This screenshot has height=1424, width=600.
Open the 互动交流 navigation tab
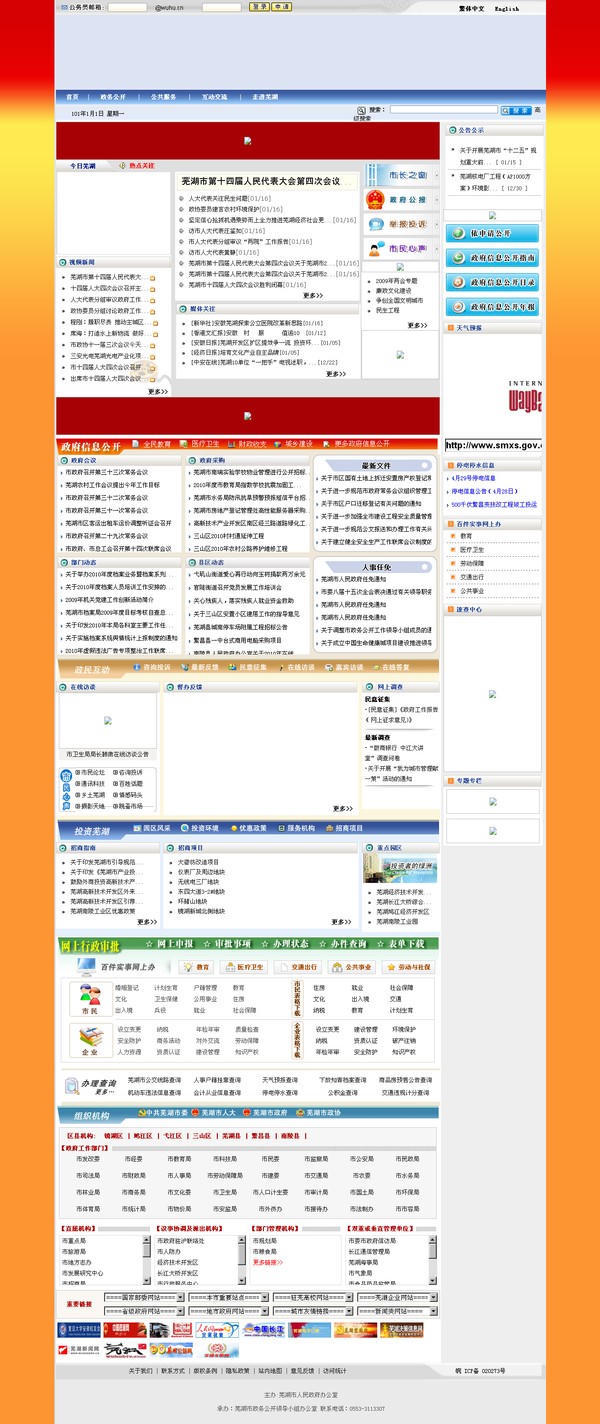(x=214, y=97)
